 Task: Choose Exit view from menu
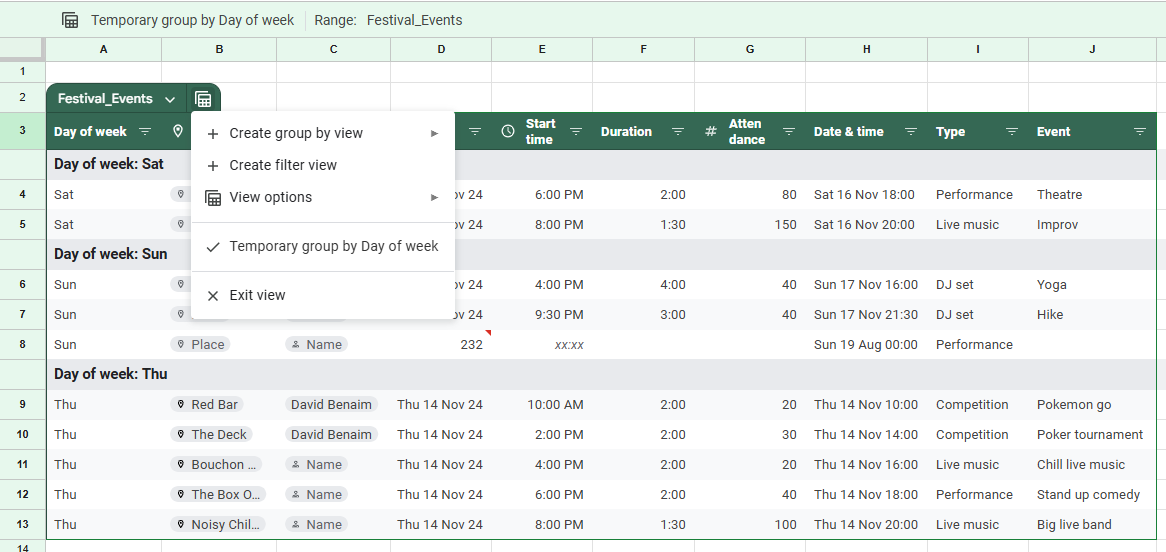(323, 295)
